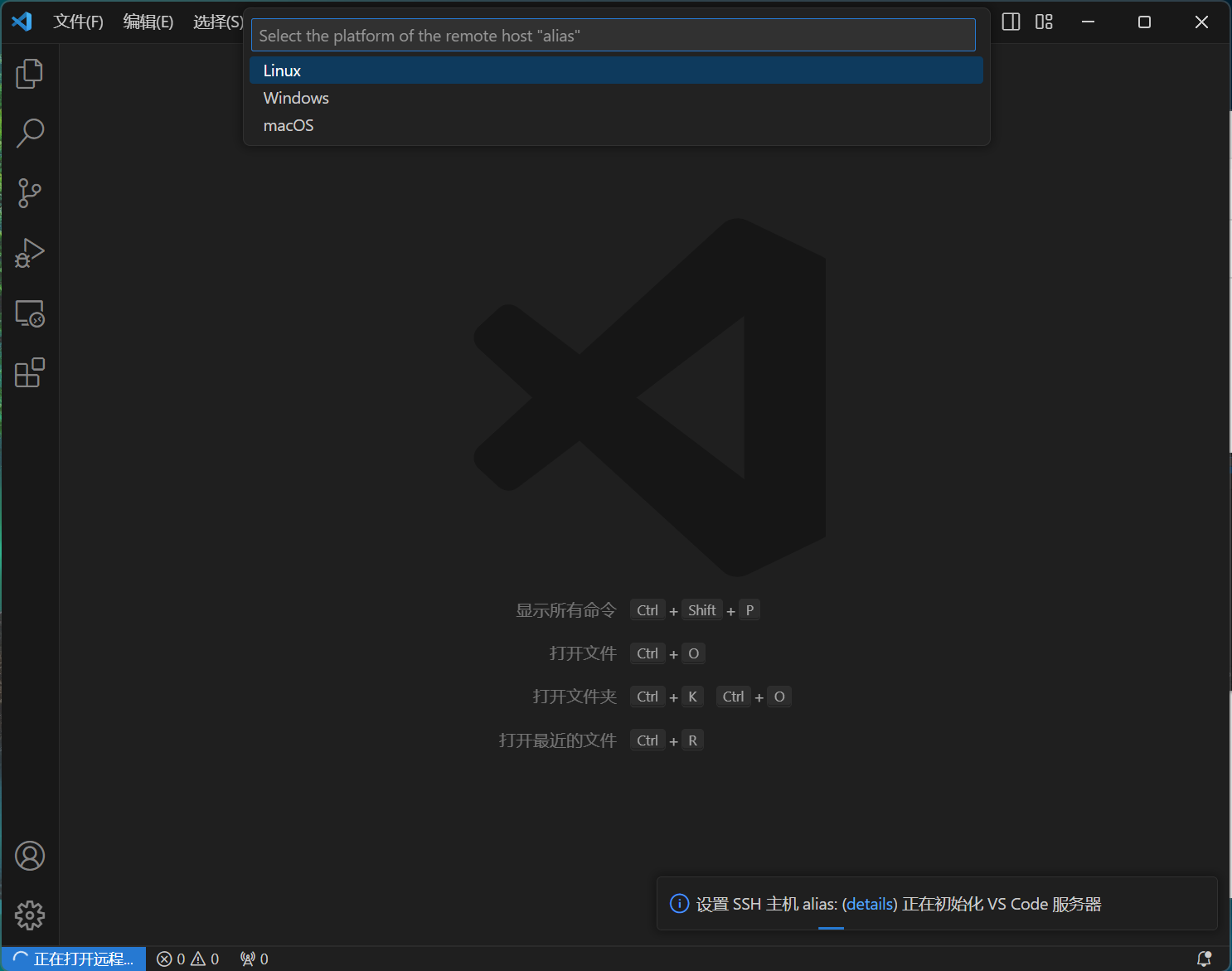Open the Source Control view
The height and width of the screenshot is (971, 1232).
[30, 192]
